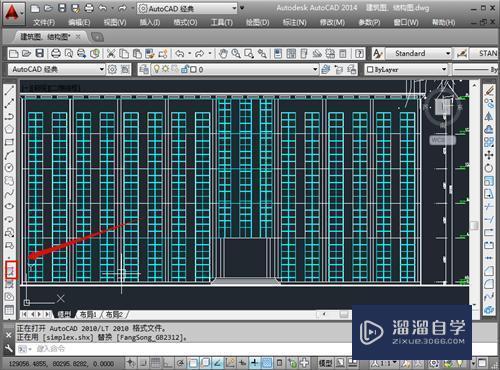Select the Line draw tool
Screen dimensions: 500x370
point(9,90)
